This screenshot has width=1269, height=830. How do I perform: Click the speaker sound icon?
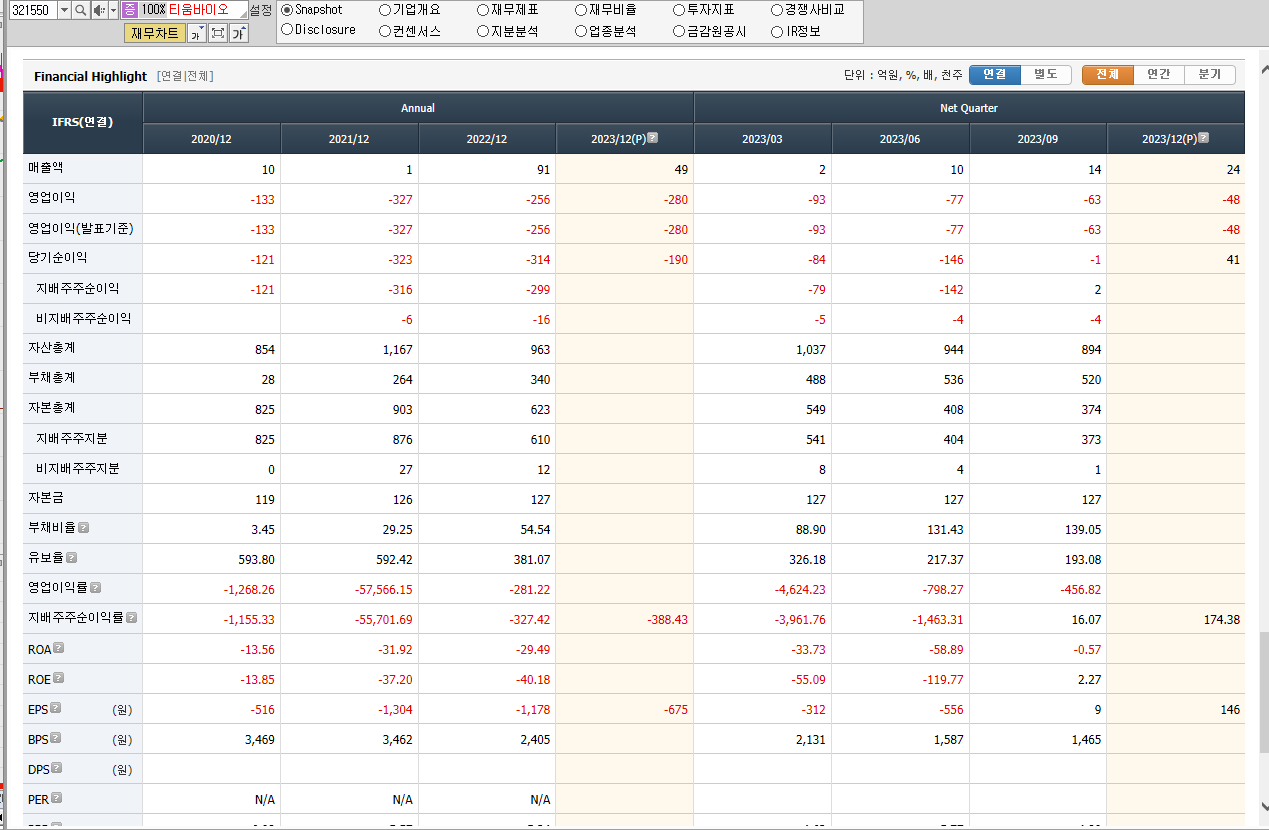(99, 10)
